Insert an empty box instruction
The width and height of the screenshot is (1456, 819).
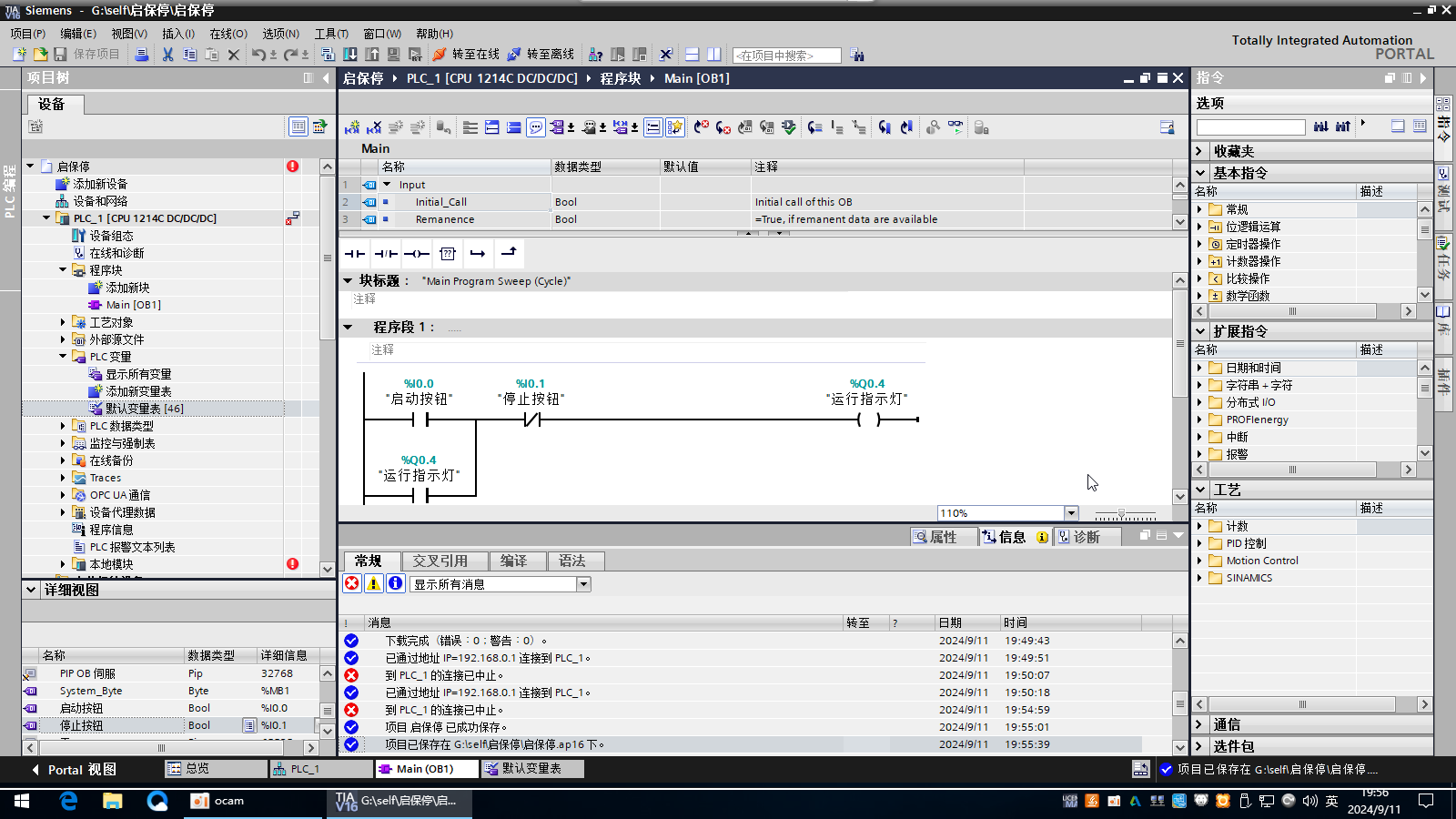click(448, 254)
